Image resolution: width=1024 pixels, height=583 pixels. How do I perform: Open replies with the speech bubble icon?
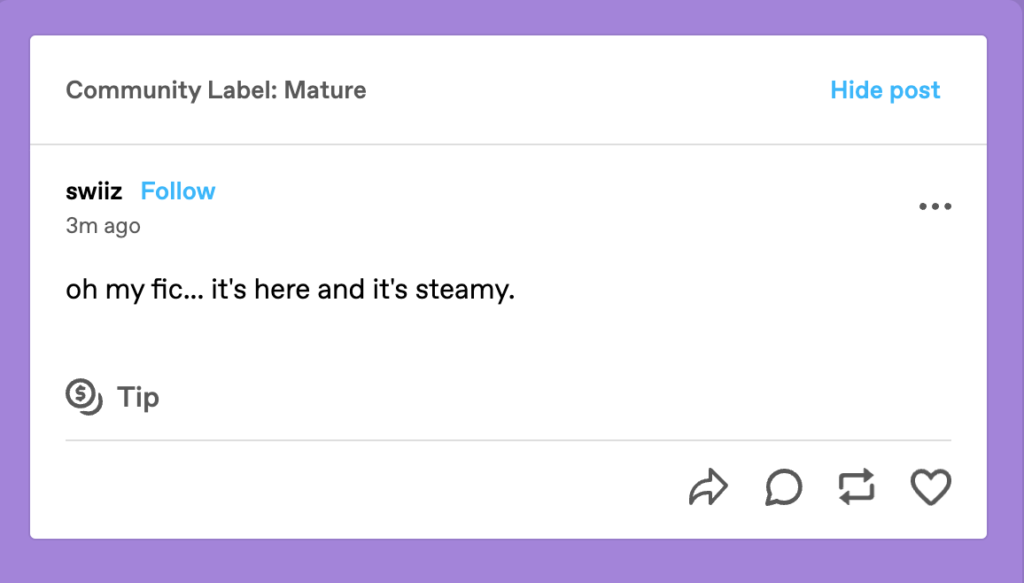784,487
